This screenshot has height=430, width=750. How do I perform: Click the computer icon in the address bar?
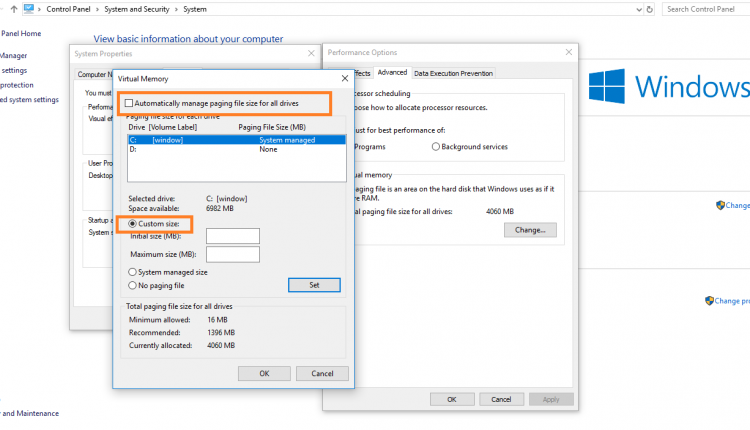tap(29, 9)
